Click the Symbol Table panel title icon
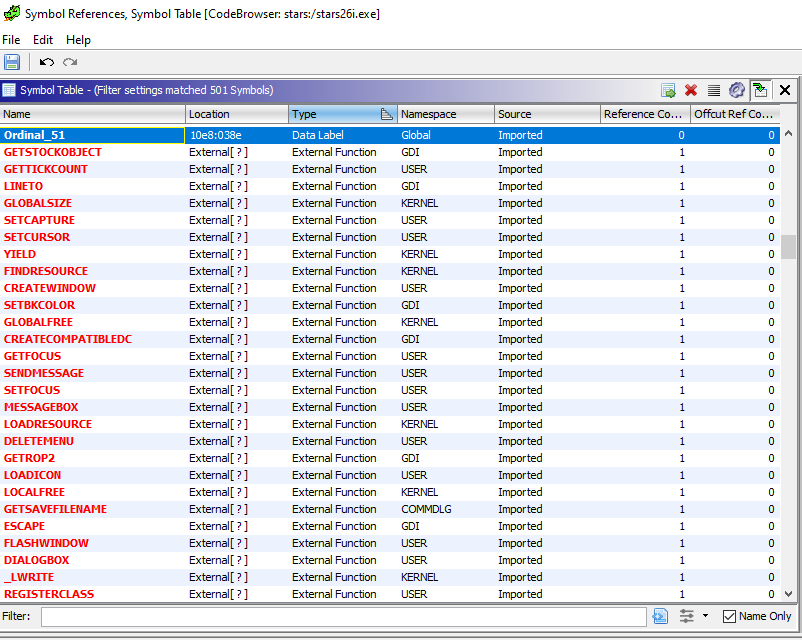 [9, 91]
